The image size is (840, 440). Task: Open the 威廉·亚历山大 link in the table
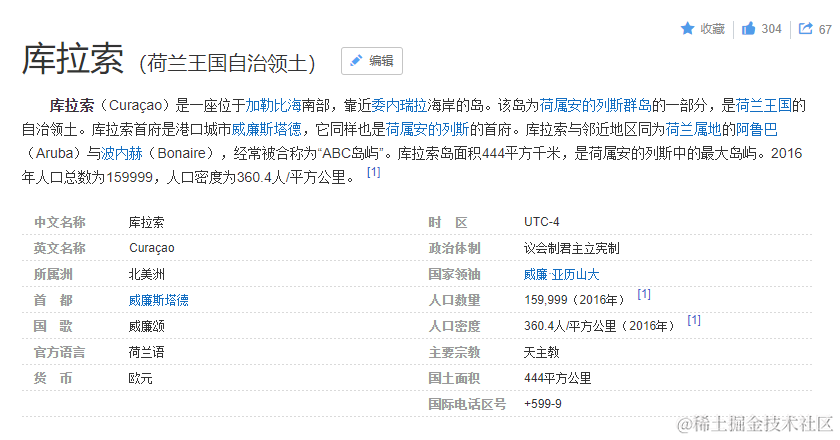coord(561,274)
